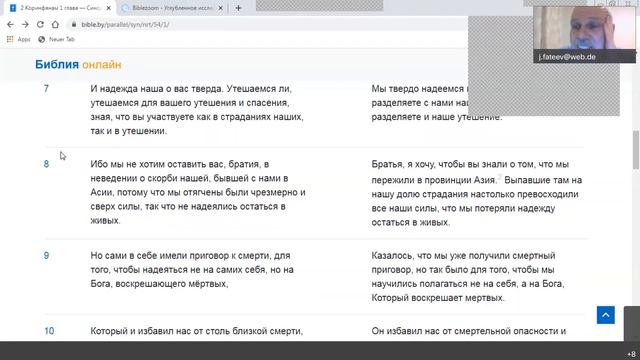
Task: Click the page vertical scrollbar thumb
Action: [636, 150]
